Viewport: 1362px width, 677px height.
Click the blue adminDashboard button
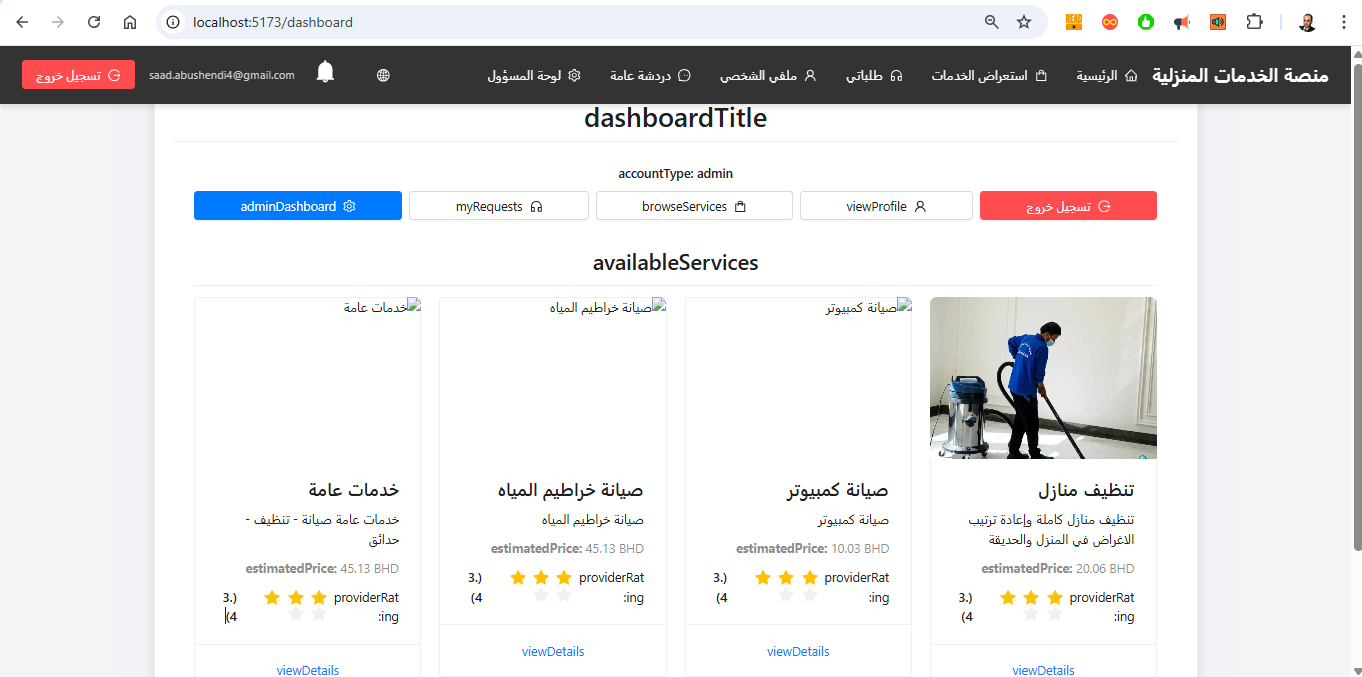tap(298, 206)
